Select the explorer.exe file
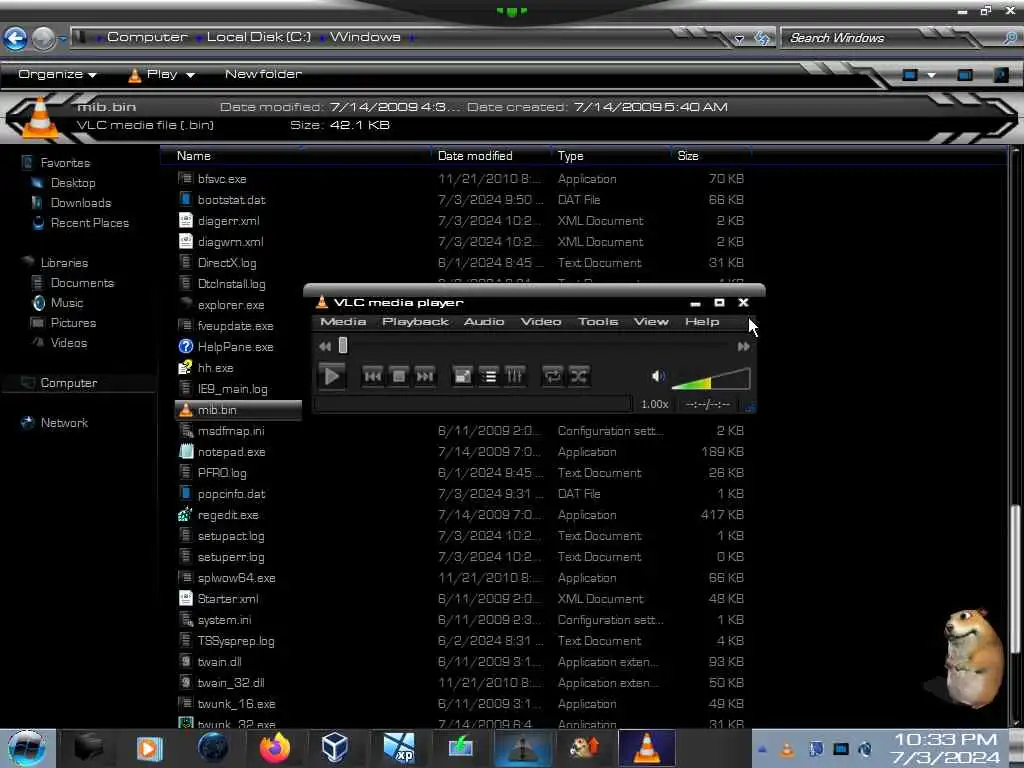The width and height of the screenshot is (1024, 768). click(x=231, y=305)
